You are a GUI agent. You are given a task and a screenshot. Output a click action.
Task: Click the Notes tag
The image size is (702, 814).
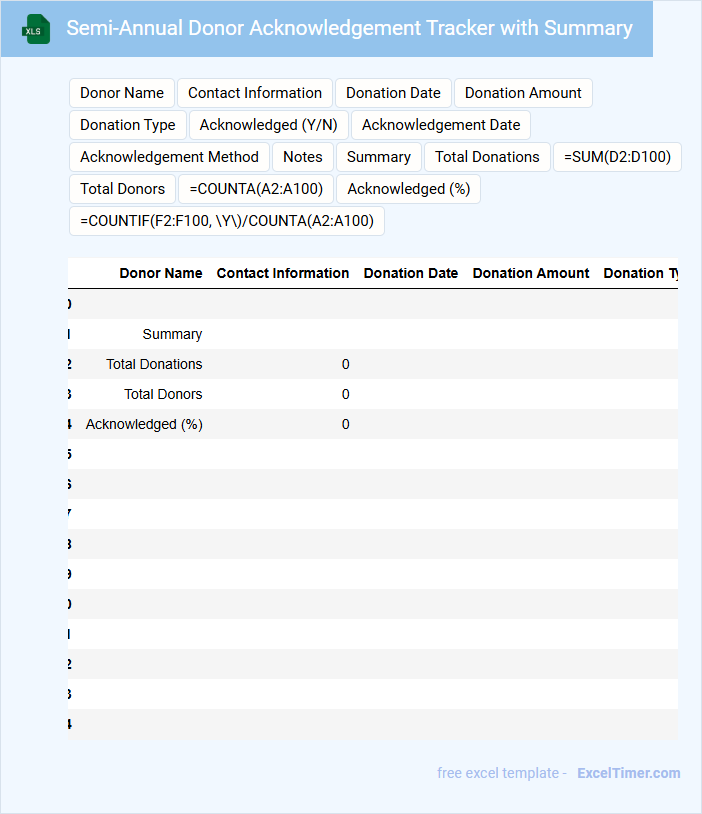click(x=303, y=157)
